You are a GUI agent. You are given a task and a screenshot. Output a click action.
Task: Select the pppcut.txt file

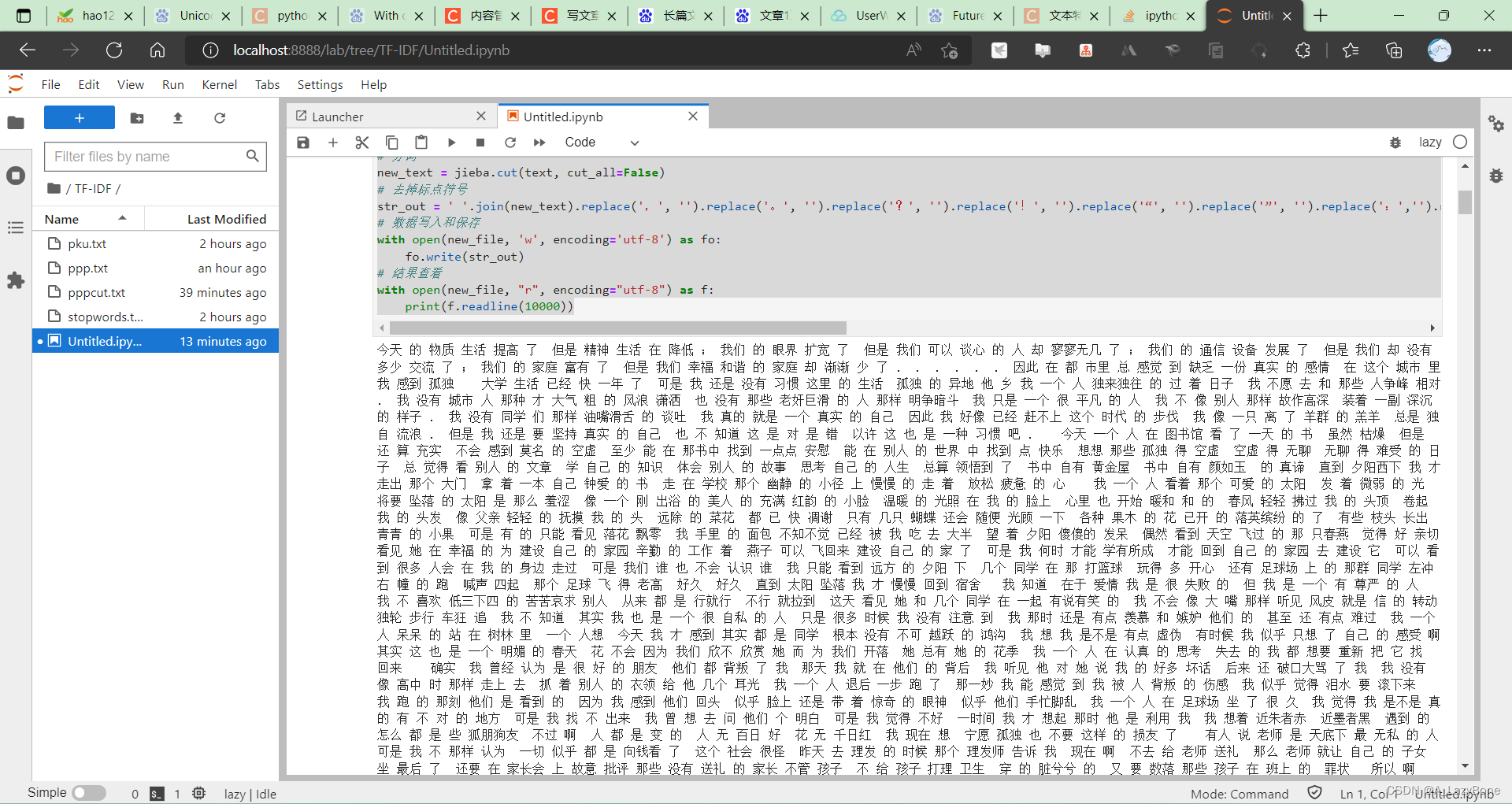coord(155,293)
